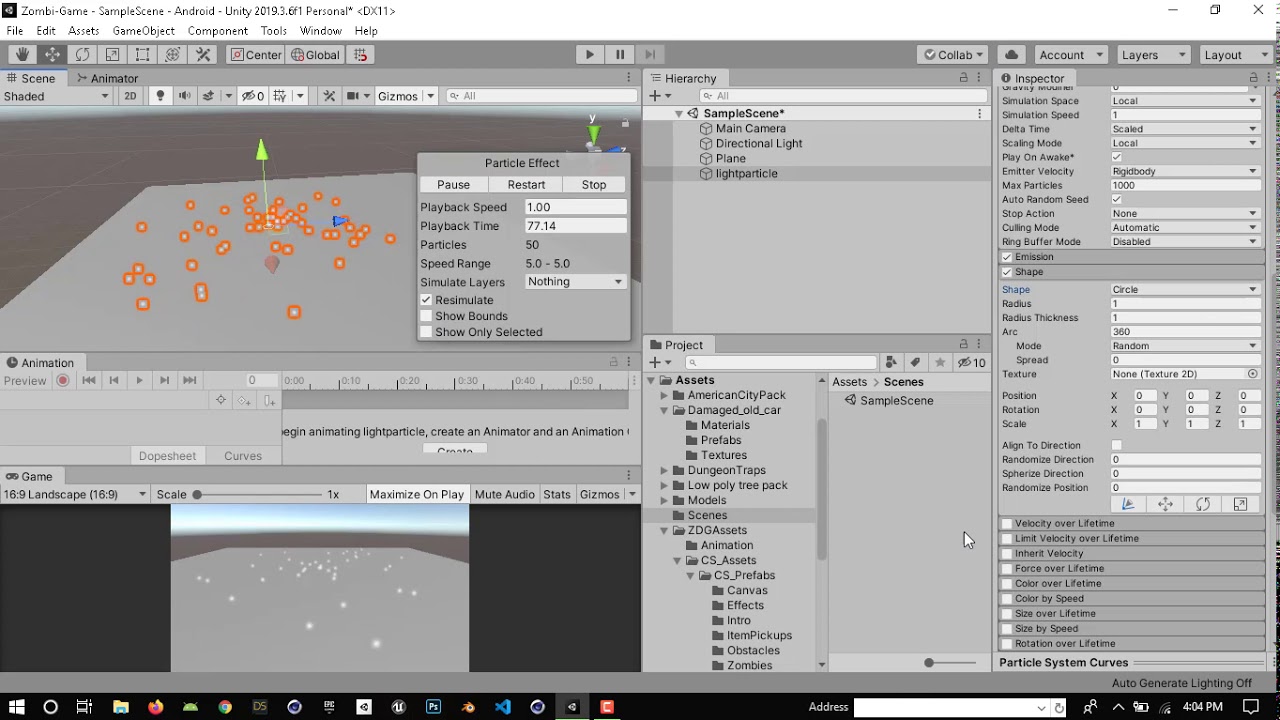Toggle the 2D scene view mode
The width and height of the screenshot is (1280, 720).
point(130,96)
